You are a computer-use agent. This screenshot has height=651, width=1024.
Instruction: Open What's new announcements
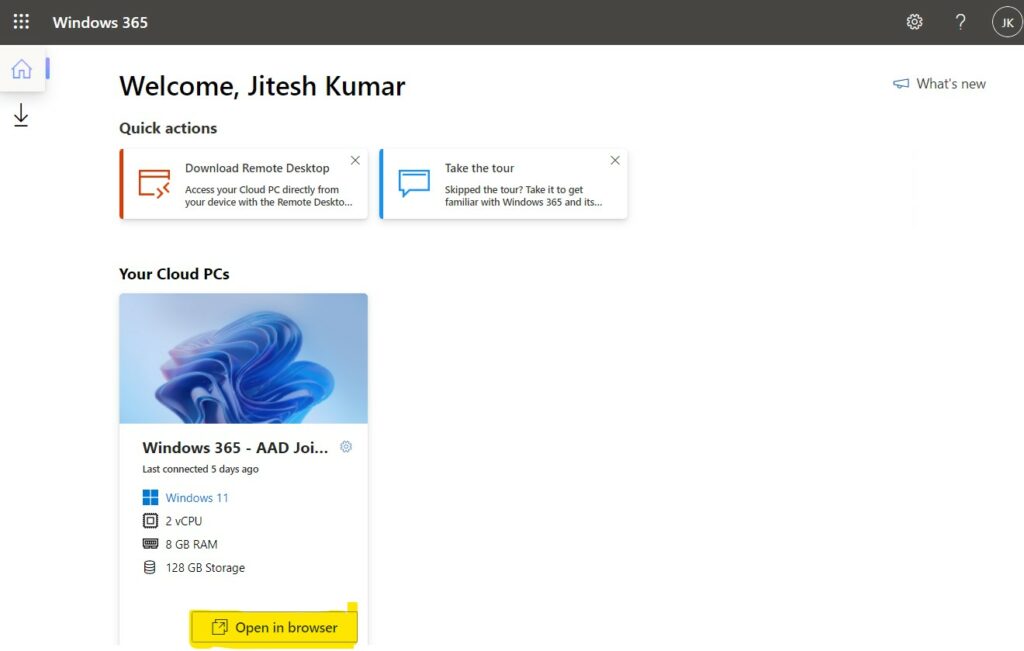939,84
